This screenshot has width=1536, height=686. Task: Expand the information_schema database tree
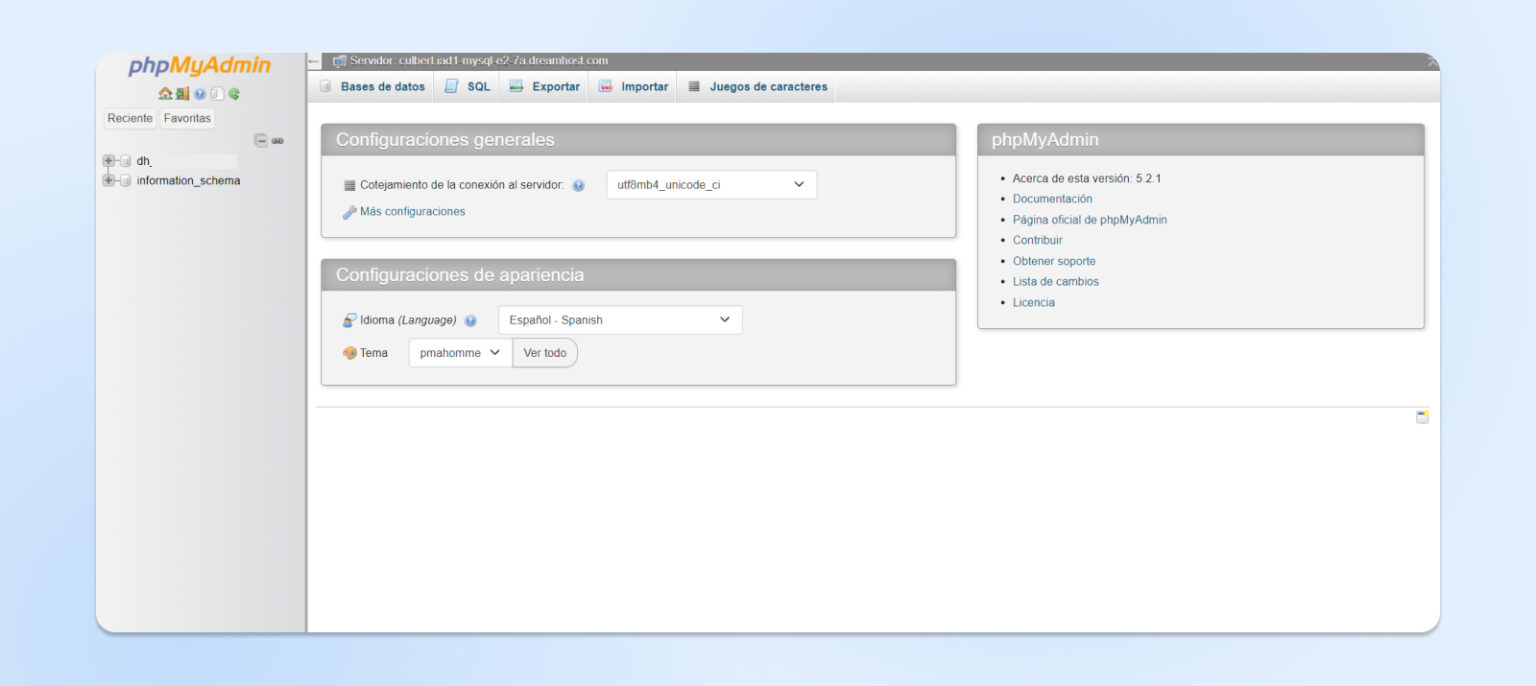109,180
